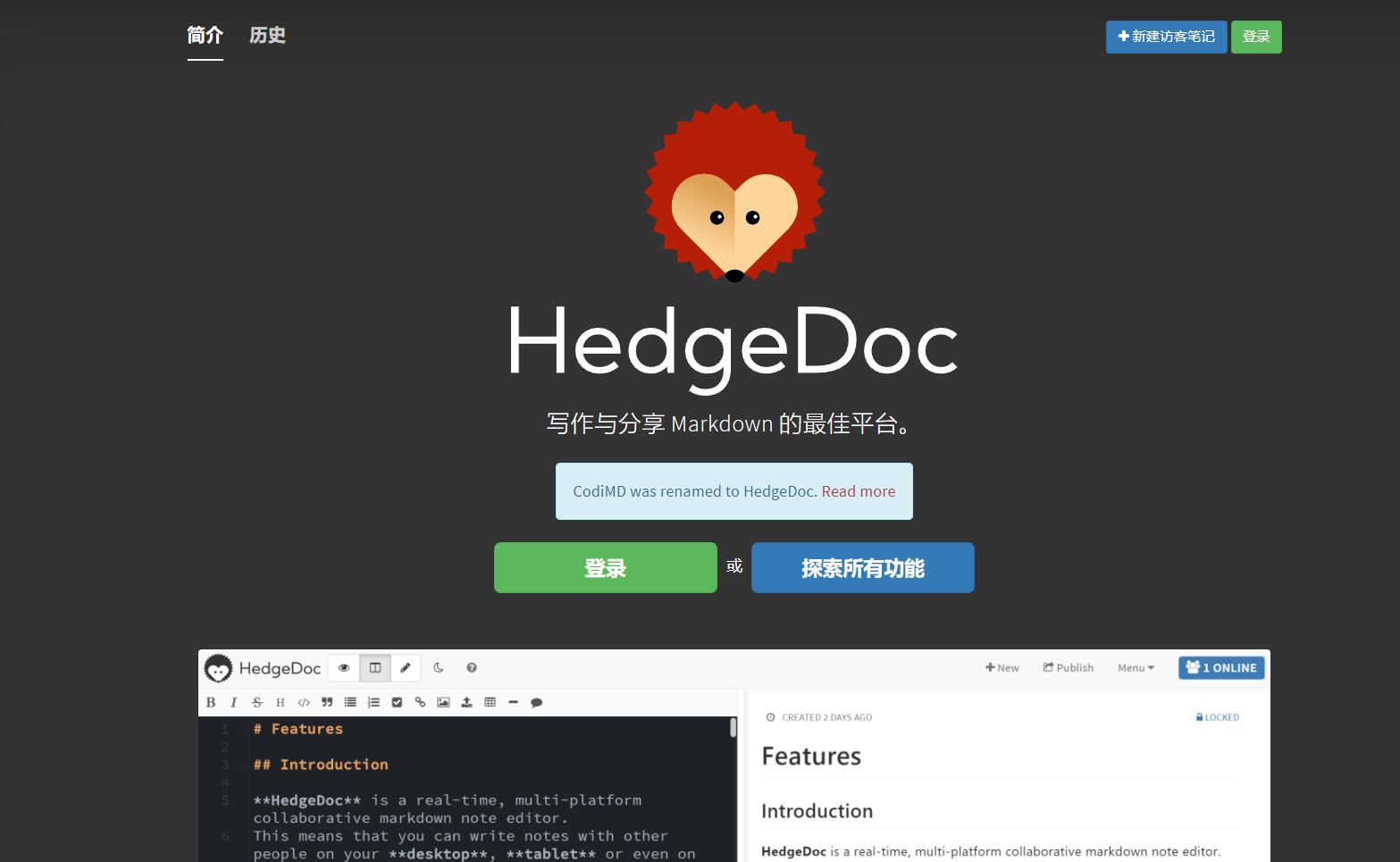Open the 简介 tab

pos(205,36)
